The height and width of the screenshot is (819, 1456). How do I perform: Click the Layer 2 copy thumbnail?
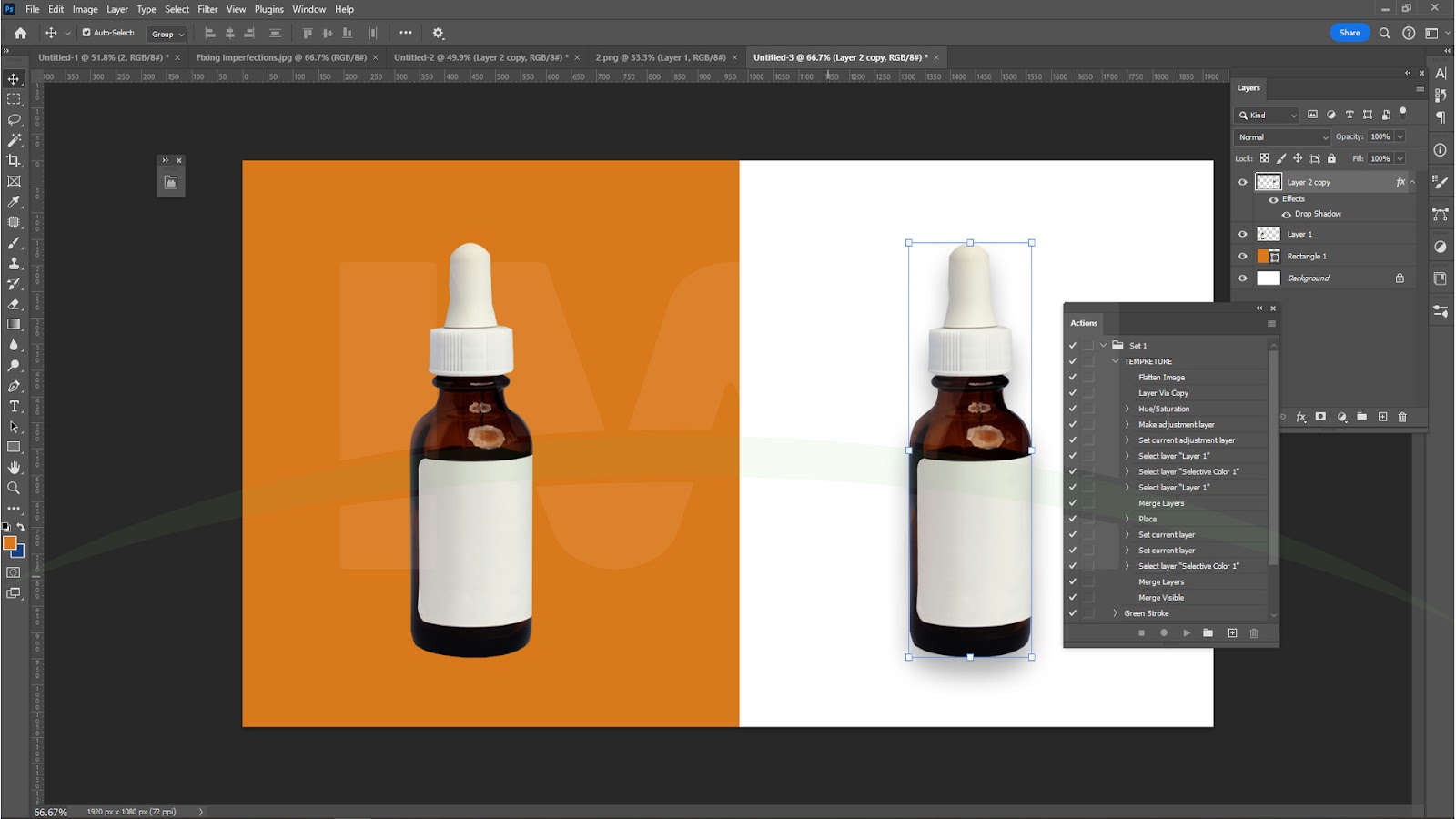1269,182
